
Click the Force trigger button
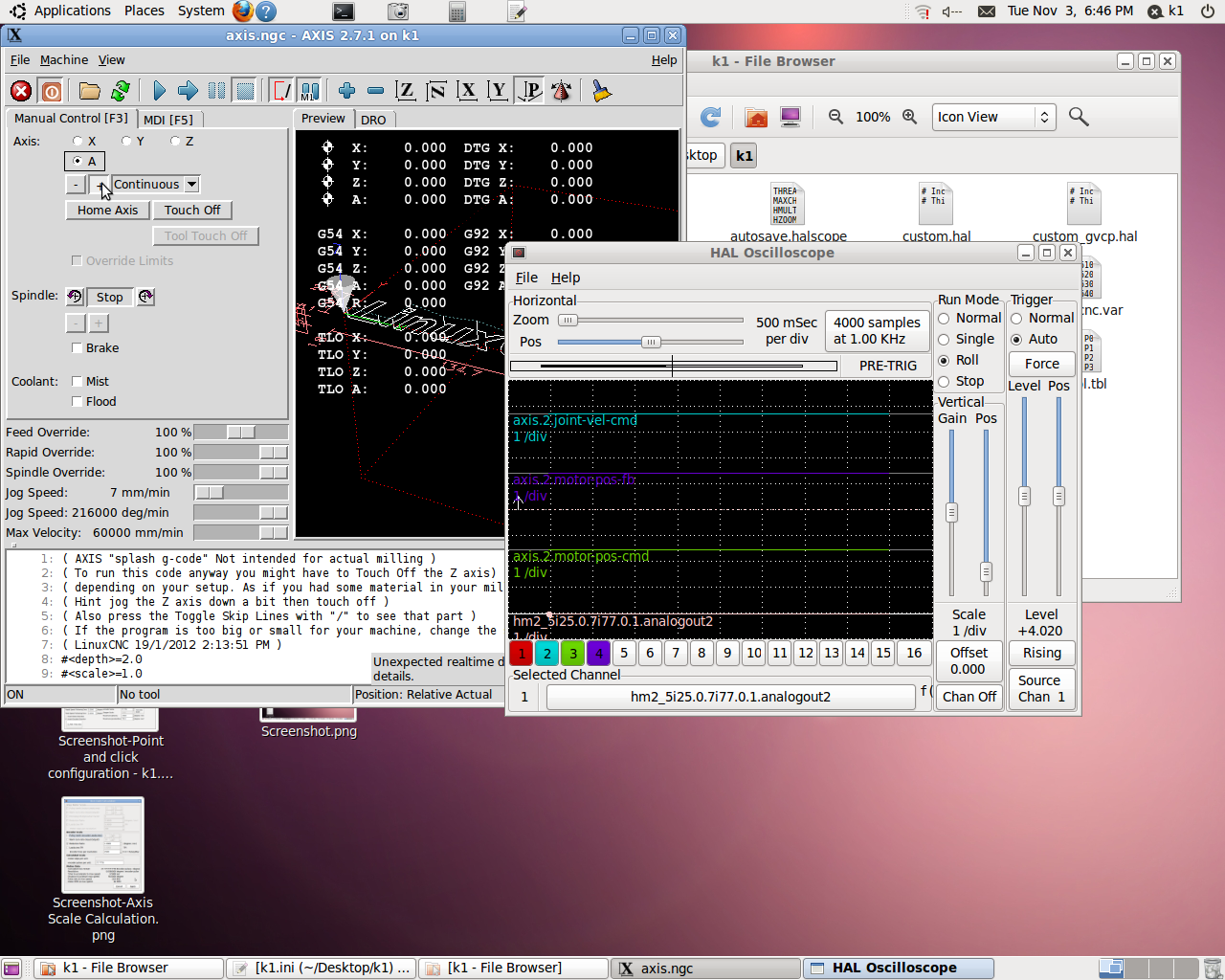[x=1042, y=364]
